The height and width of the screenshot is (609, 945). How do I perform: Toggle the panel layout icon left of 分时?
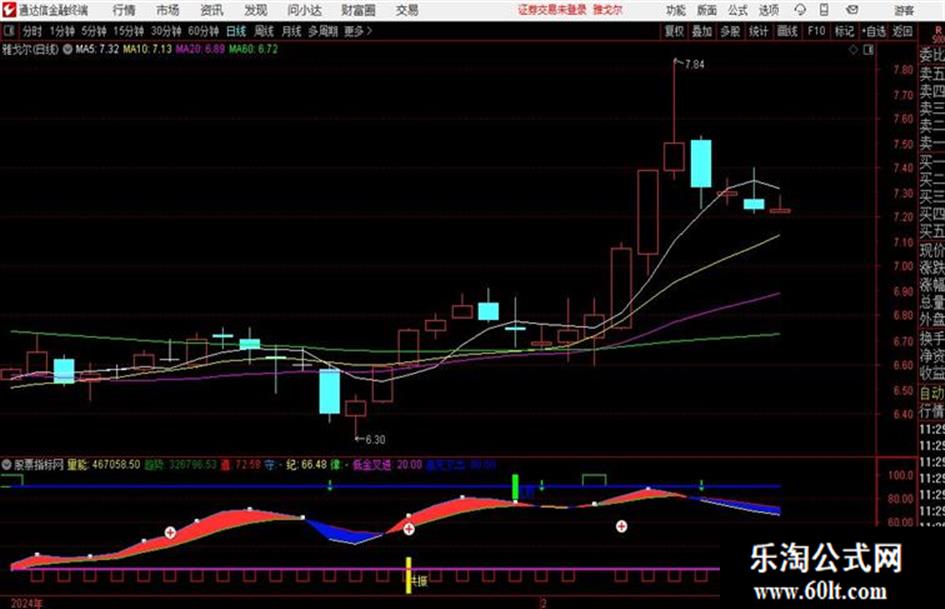(x=8, y=31)
